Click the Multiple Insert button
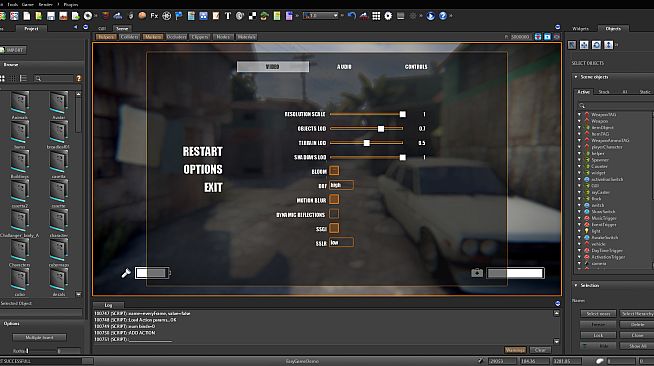 (x=39, y=337)
